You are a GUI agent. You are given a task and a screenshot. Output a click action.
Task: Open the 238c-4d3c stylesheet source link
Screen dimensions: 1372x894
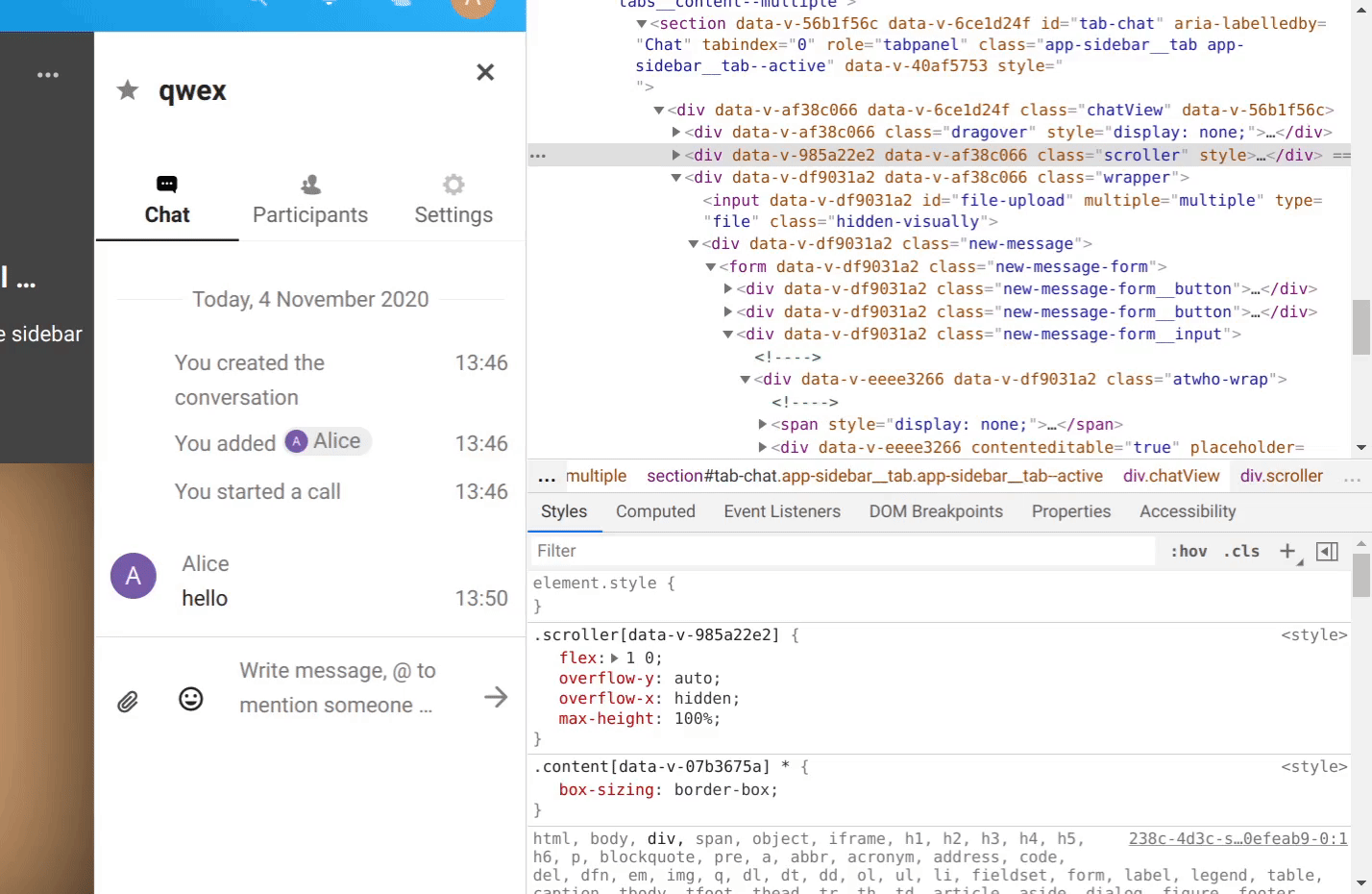pyautogui.click(x=1237, y=839)
